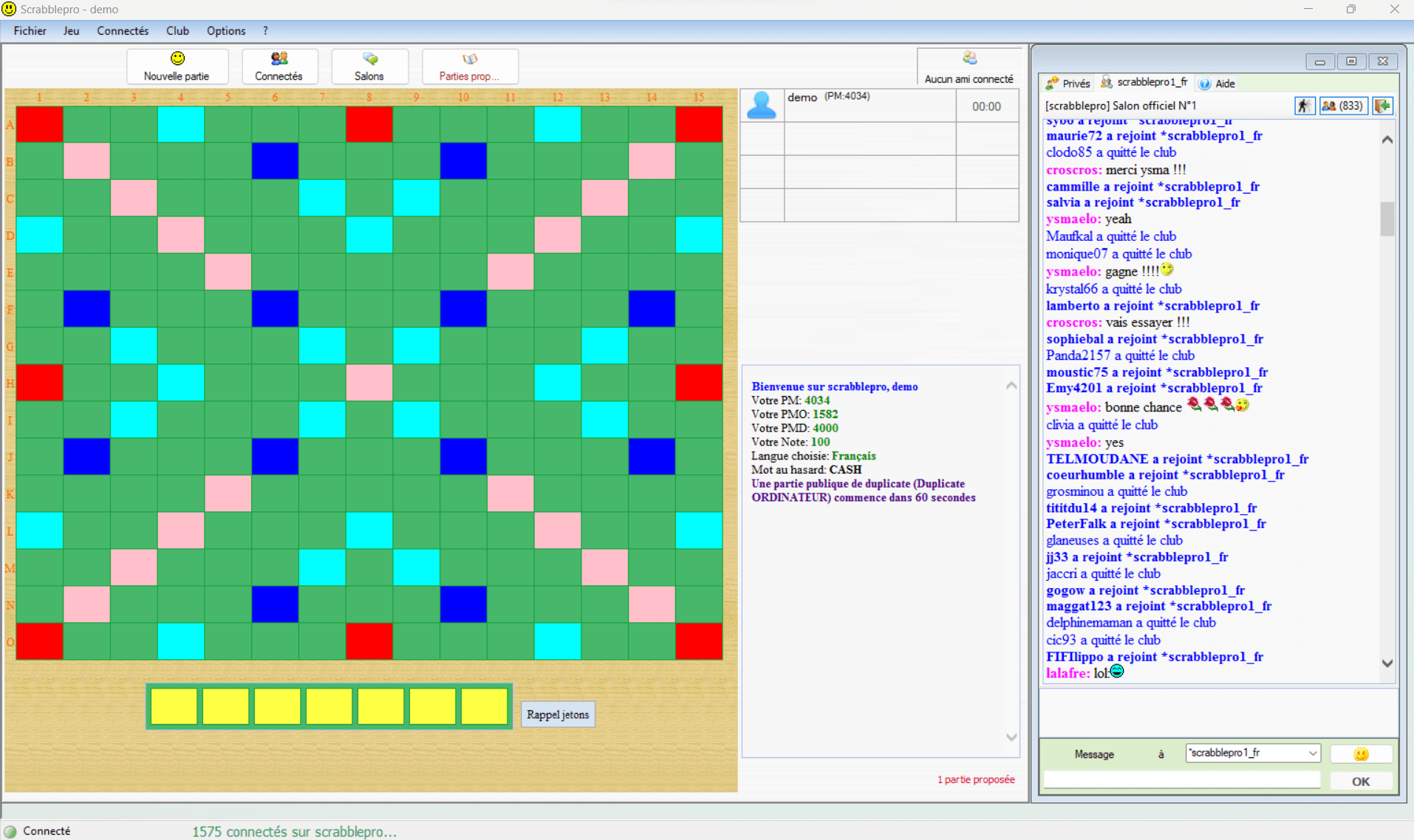
Task: Click the walking person icon in chat header
Action: pos(1304,106)
